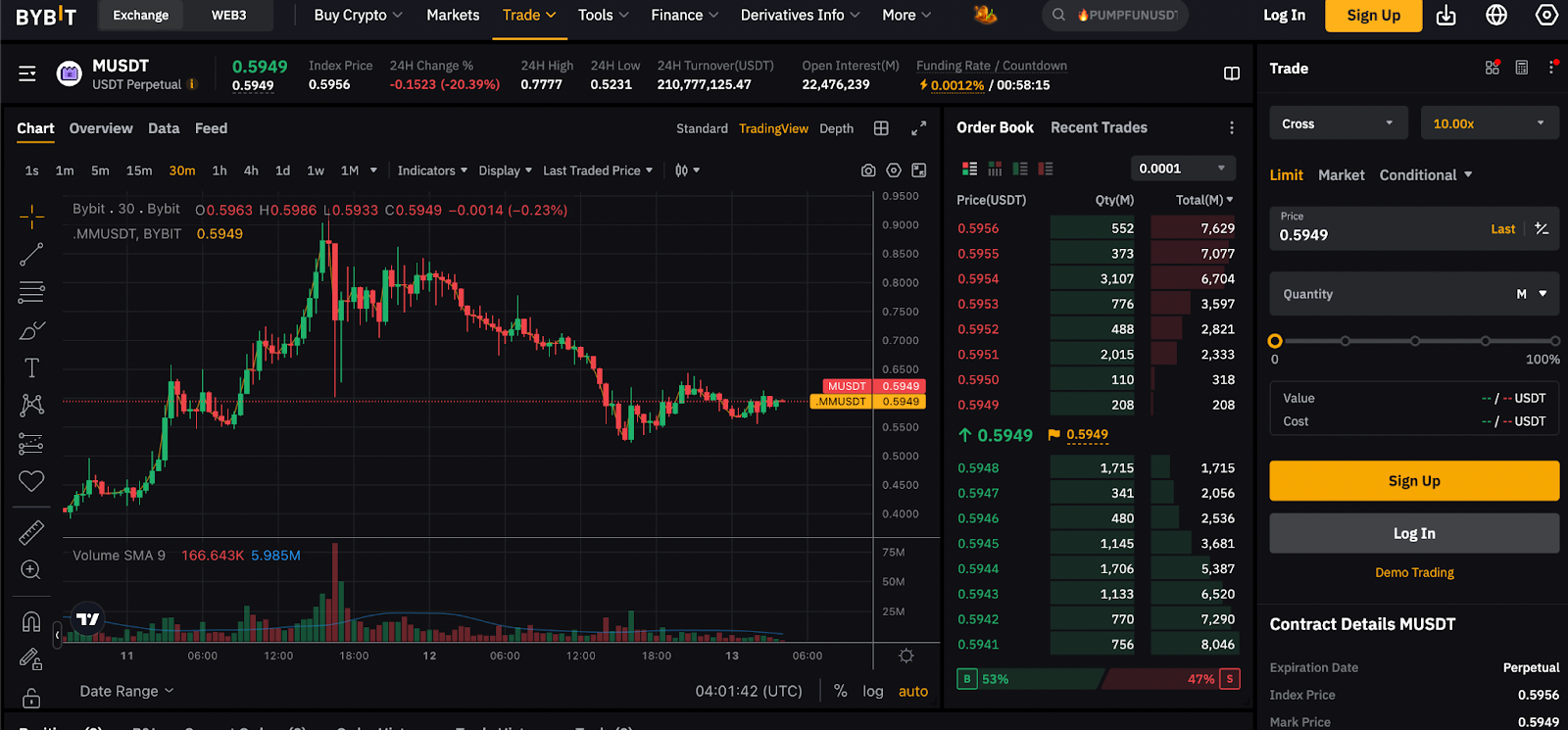Select the text annotation tool
Viewport: 1568px width, 730px height.
pyautogui.click(x=31, y=367)
